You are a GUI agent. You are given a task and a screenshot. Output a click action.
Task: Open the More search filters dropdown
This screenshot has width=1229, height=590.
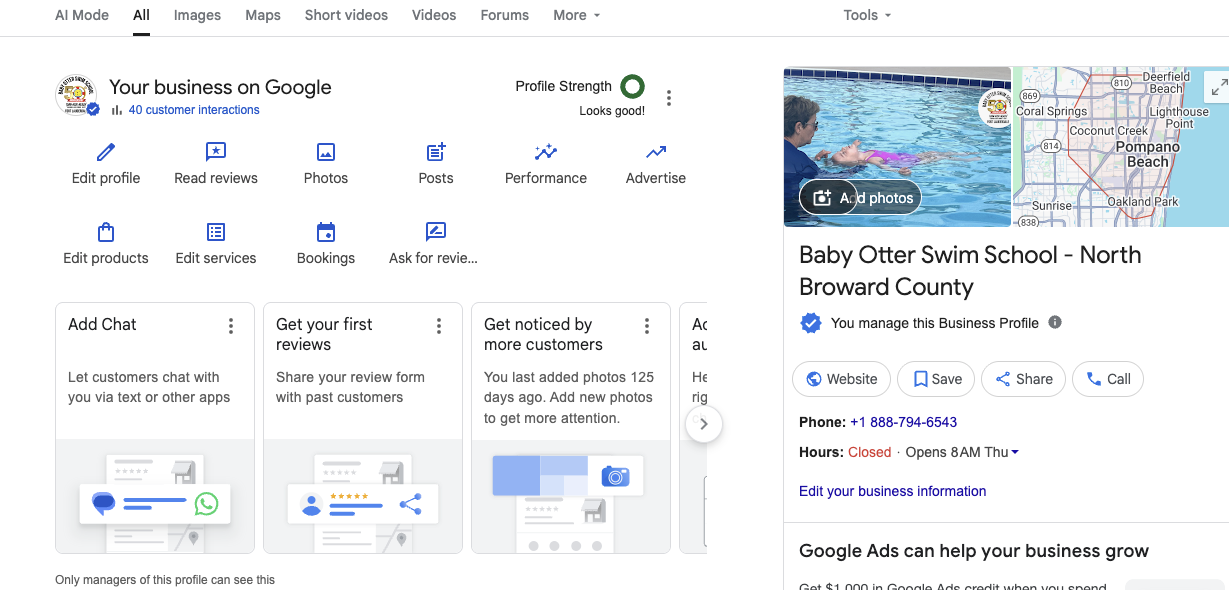(x=577, y=15)
